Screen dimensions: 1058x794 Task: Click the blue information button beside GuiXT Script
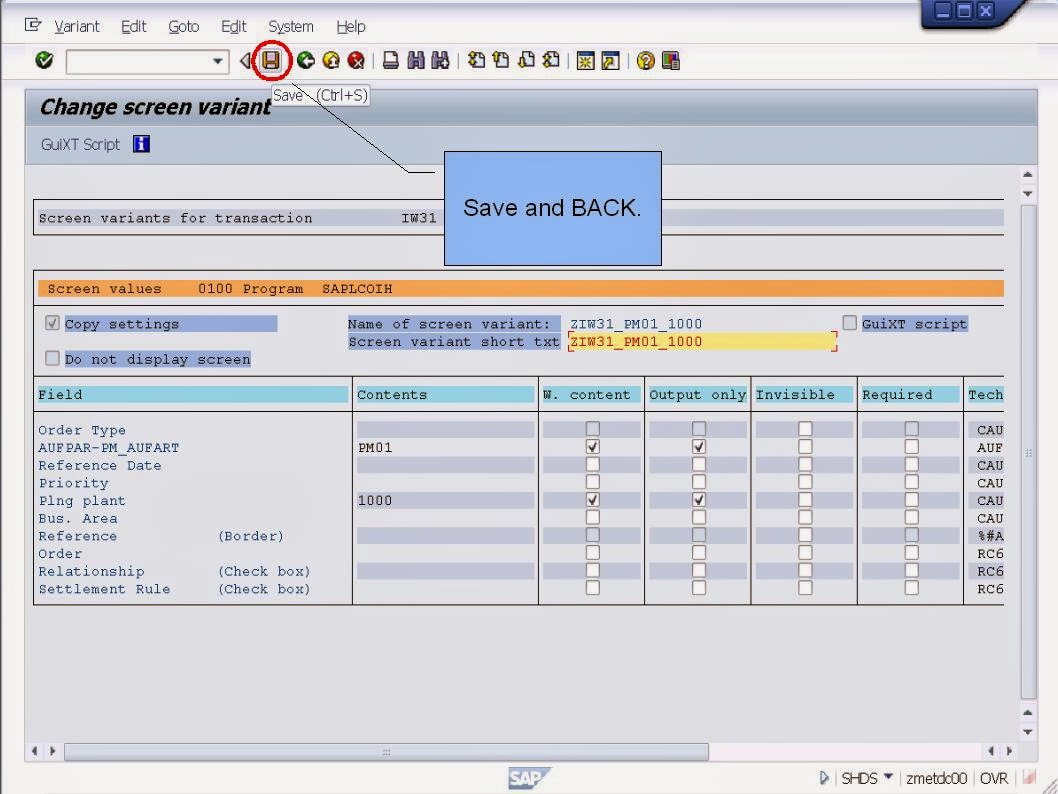[x=141, y=144]
